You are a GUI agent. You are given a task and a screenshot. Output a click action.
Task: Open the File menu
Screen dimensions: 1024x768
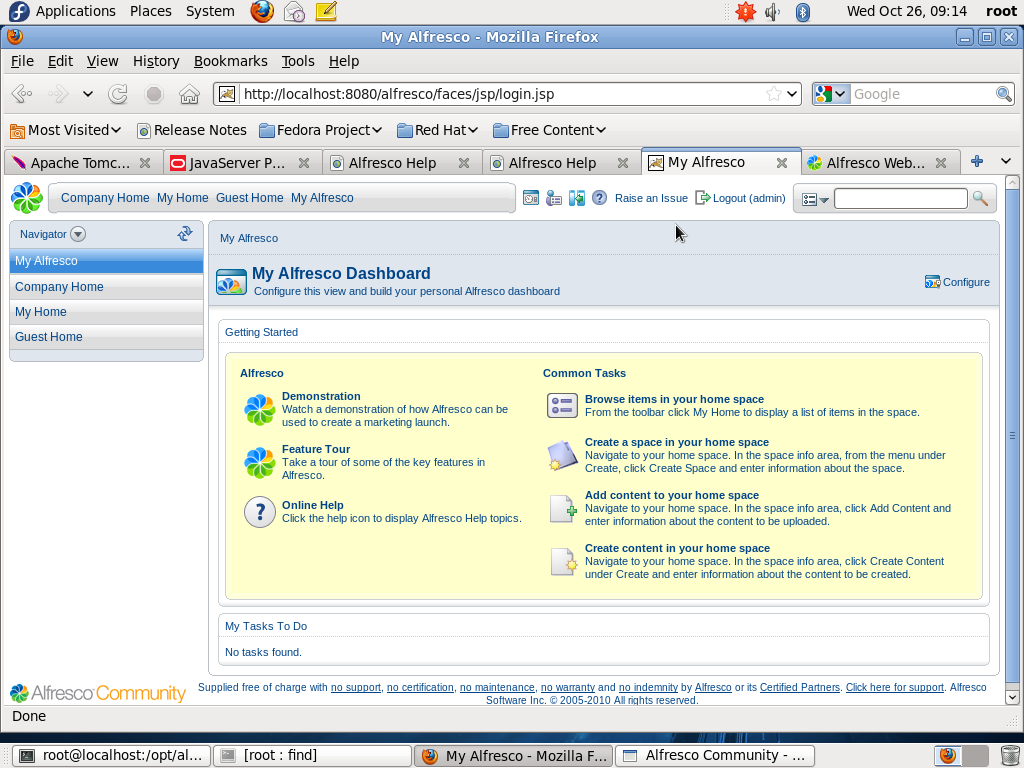(x=22, y=61)
